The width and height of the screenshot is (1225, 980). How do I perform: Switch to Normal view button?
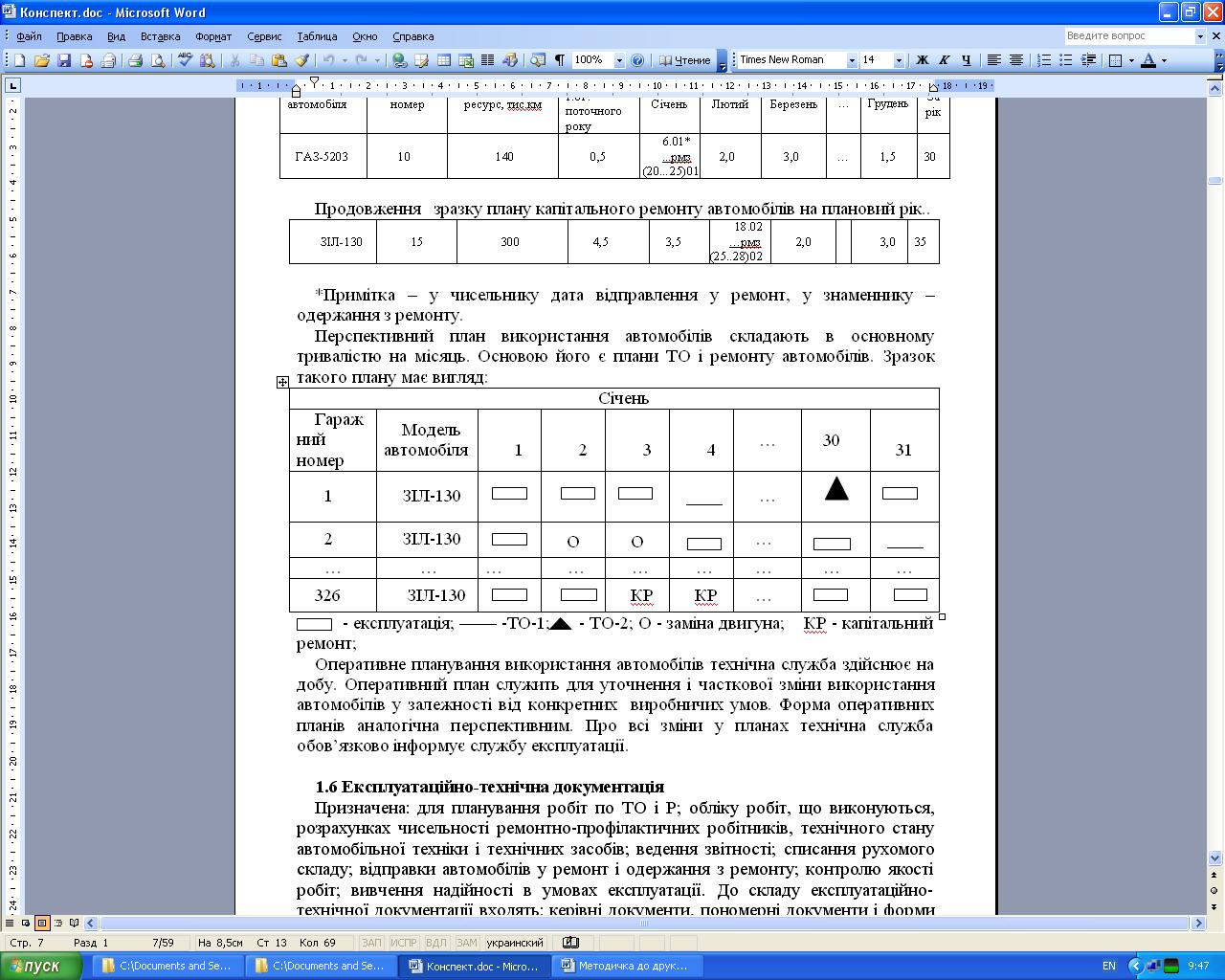pyautogui.click(x=11, y=924)
